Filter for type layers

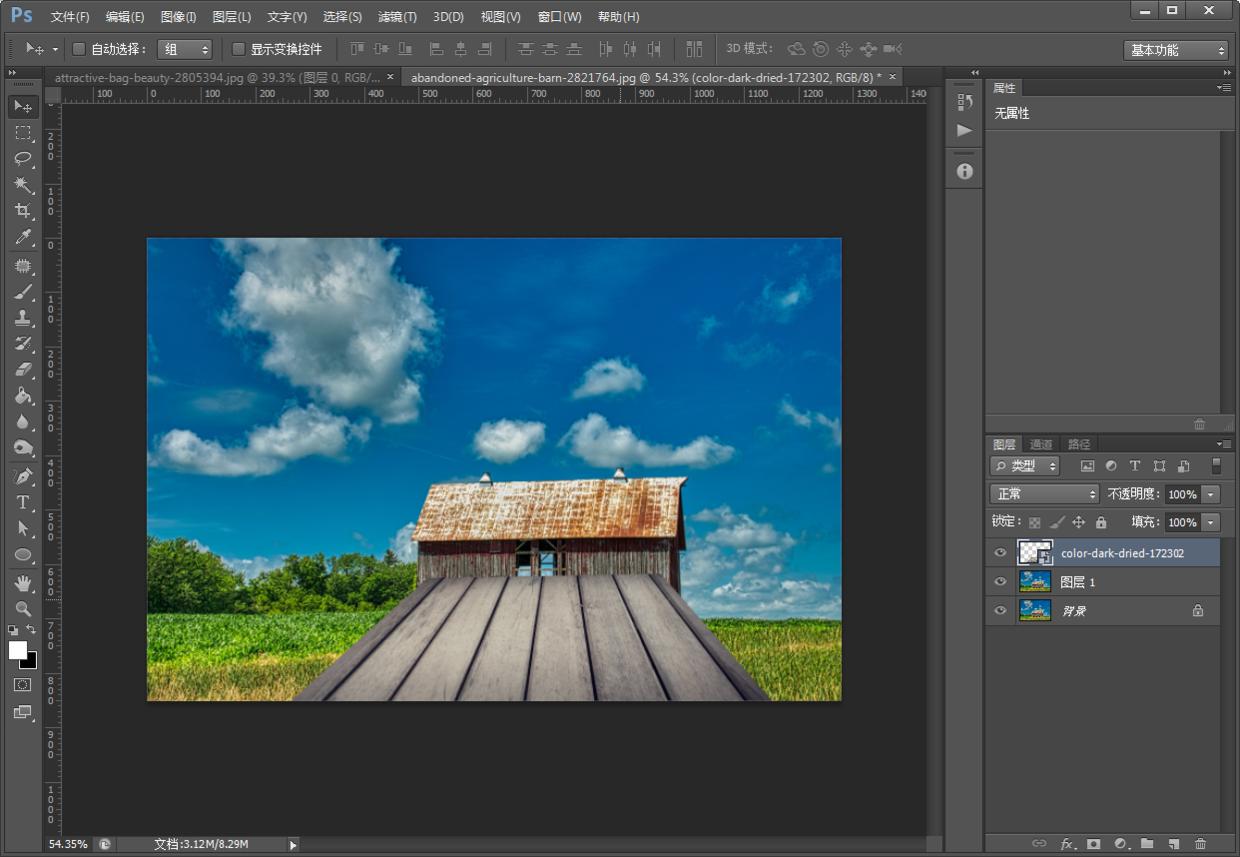click(1135, 466)
